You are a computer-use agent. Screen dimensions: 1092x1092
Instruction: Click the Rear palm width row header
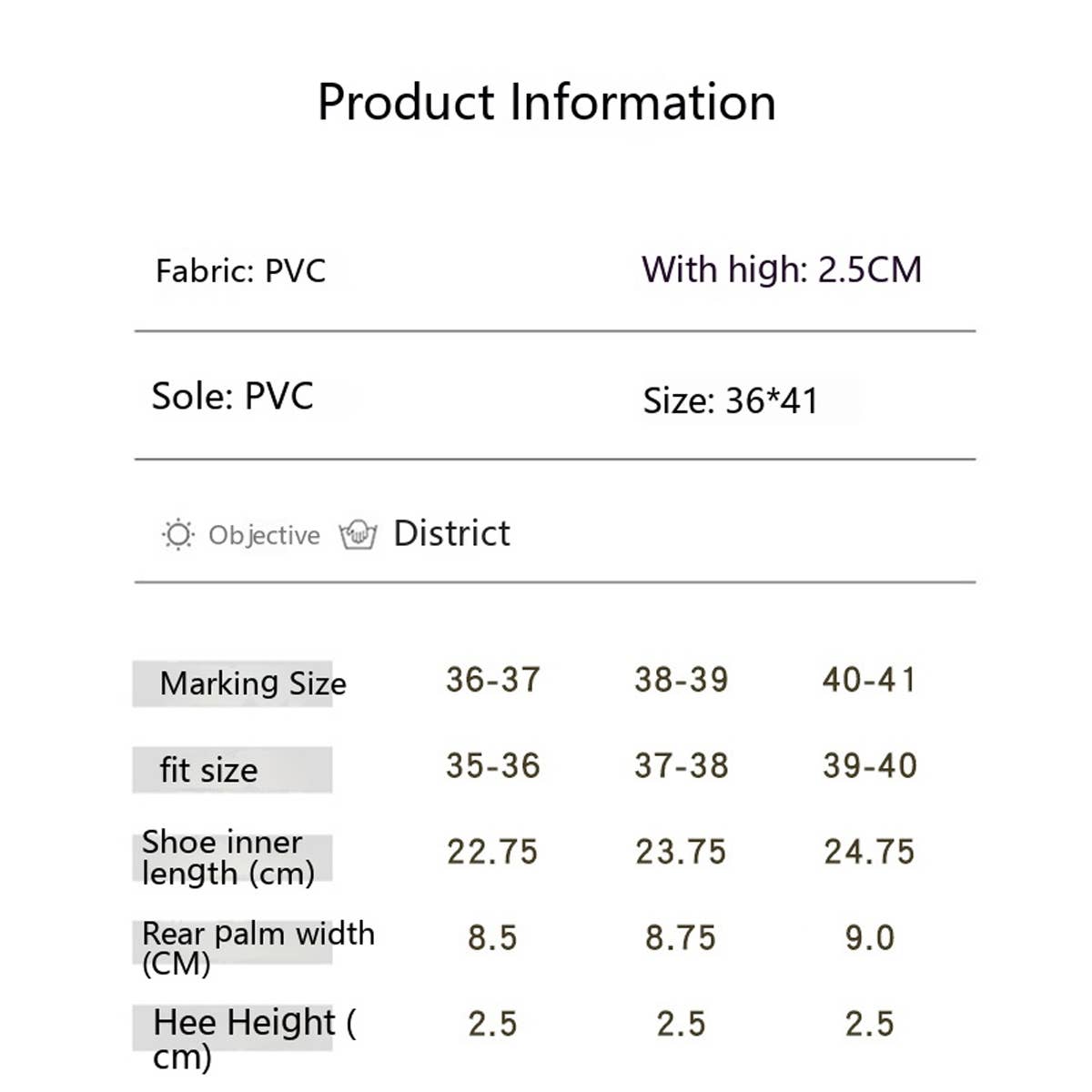tap(258, 946)
